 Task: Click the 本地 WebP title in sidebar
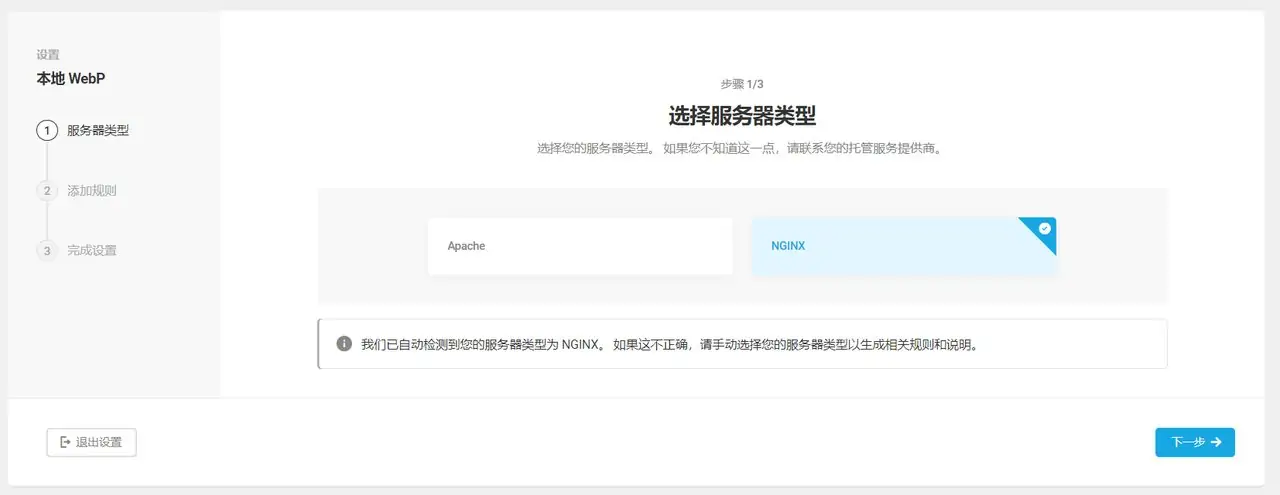pyautogui.click(x=71, y=78)
